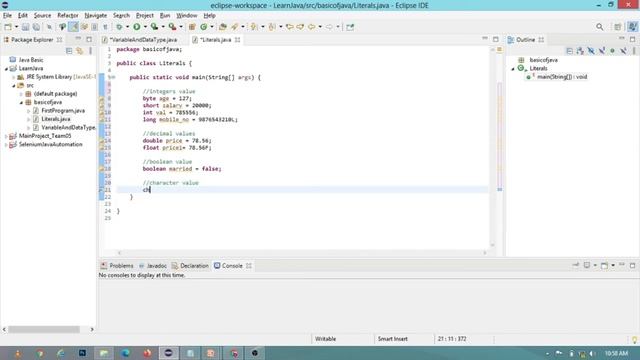Screen dimensions: 640x360
Task: Click the Quick Access magnifier icon
Action: tap(600, 27)
